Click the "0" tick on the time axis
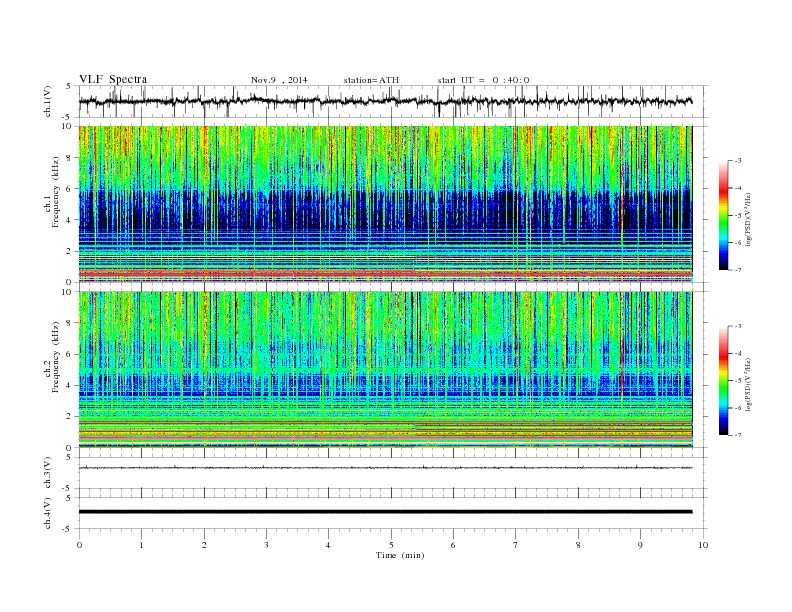Screen dimensions: 792x612 tap(79, 545)
